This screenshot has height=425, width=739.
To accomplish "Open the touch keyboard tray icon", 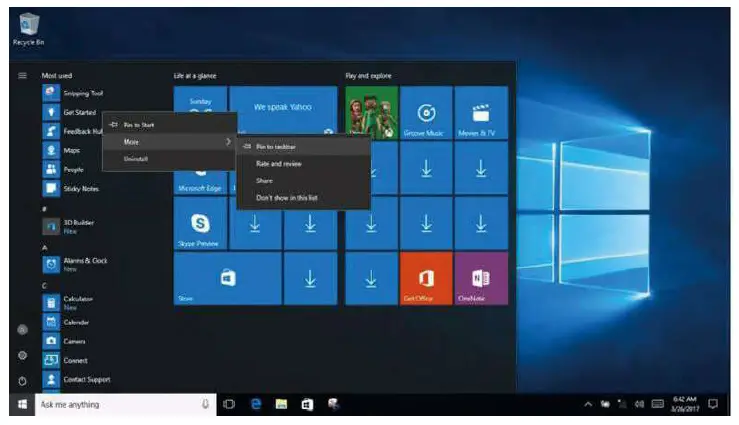I will (x=657, y=404).
